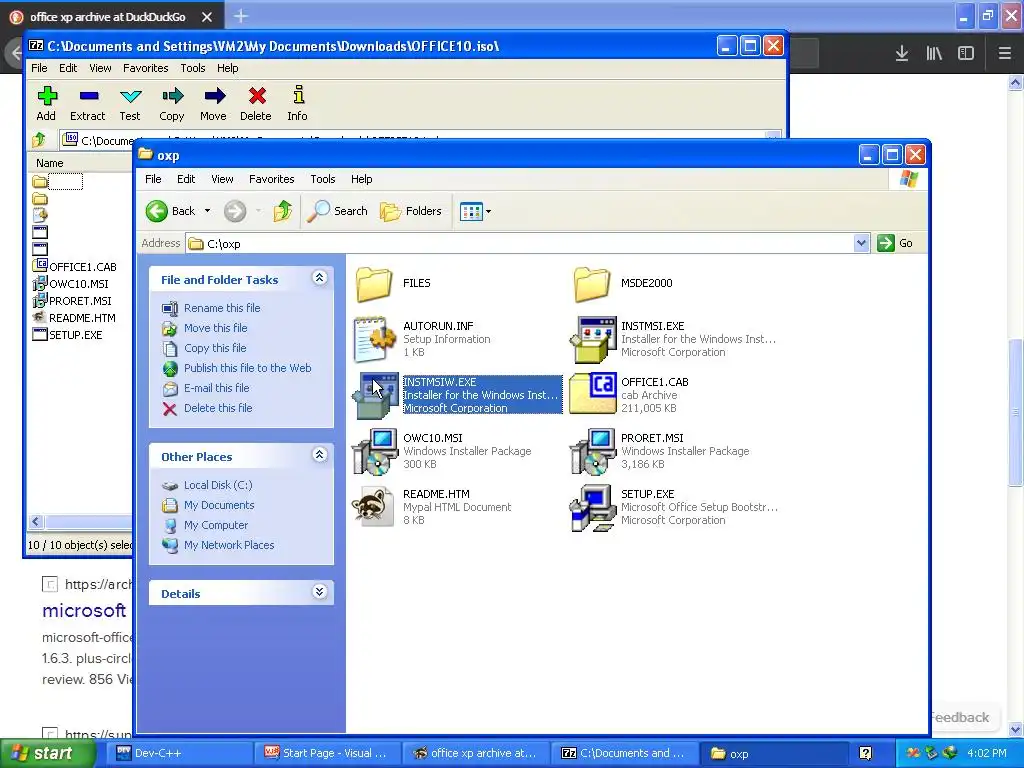This screenshot has width=1024, height=768.
Task: Open Tools menu in oxp window
Action: coord(323,179)
